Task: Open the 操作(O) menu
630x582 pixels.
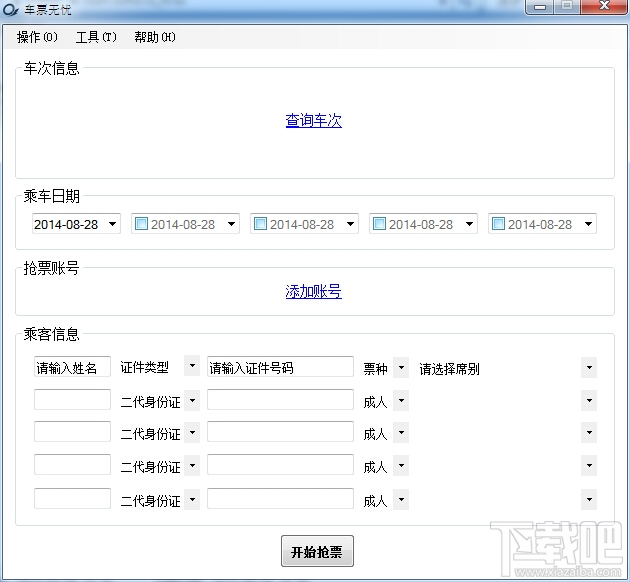Action: click(x=37, y=37)
